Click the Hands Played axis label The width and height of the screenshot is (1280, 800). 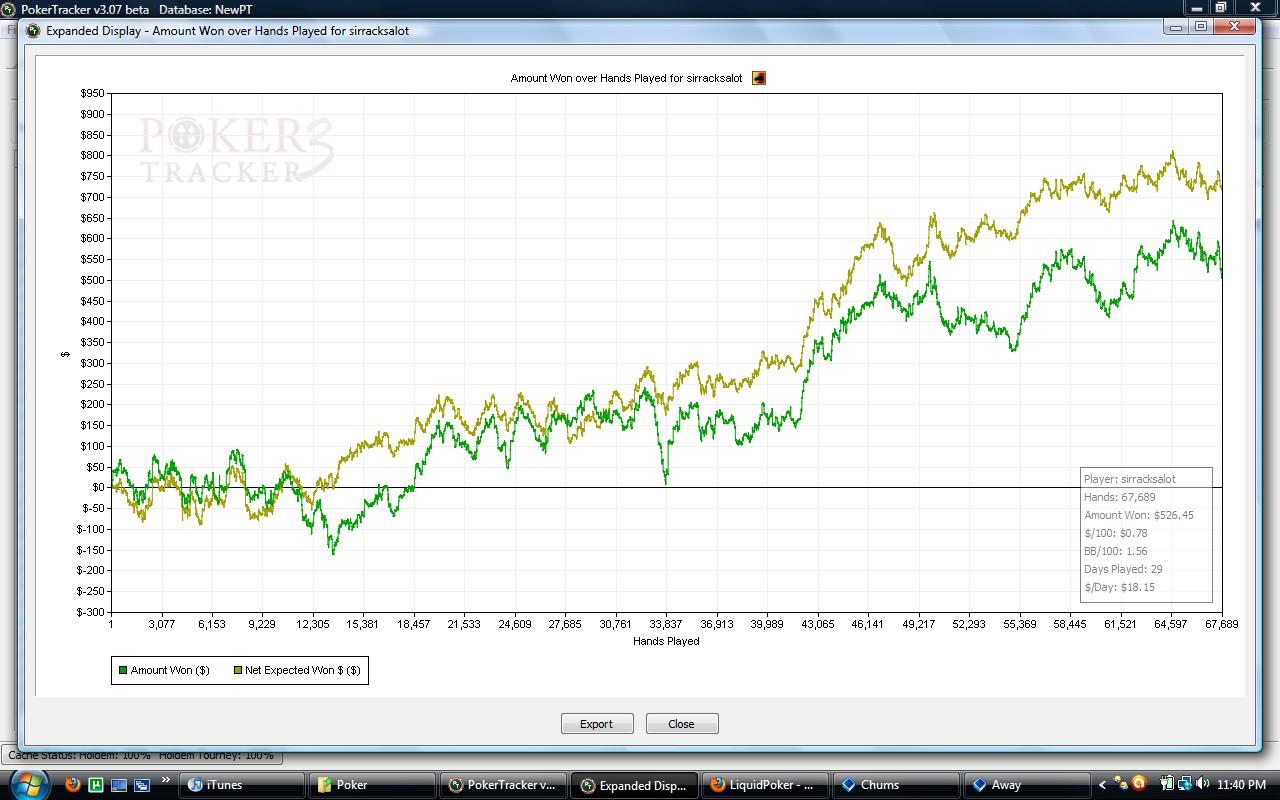(x=666, y=641)
